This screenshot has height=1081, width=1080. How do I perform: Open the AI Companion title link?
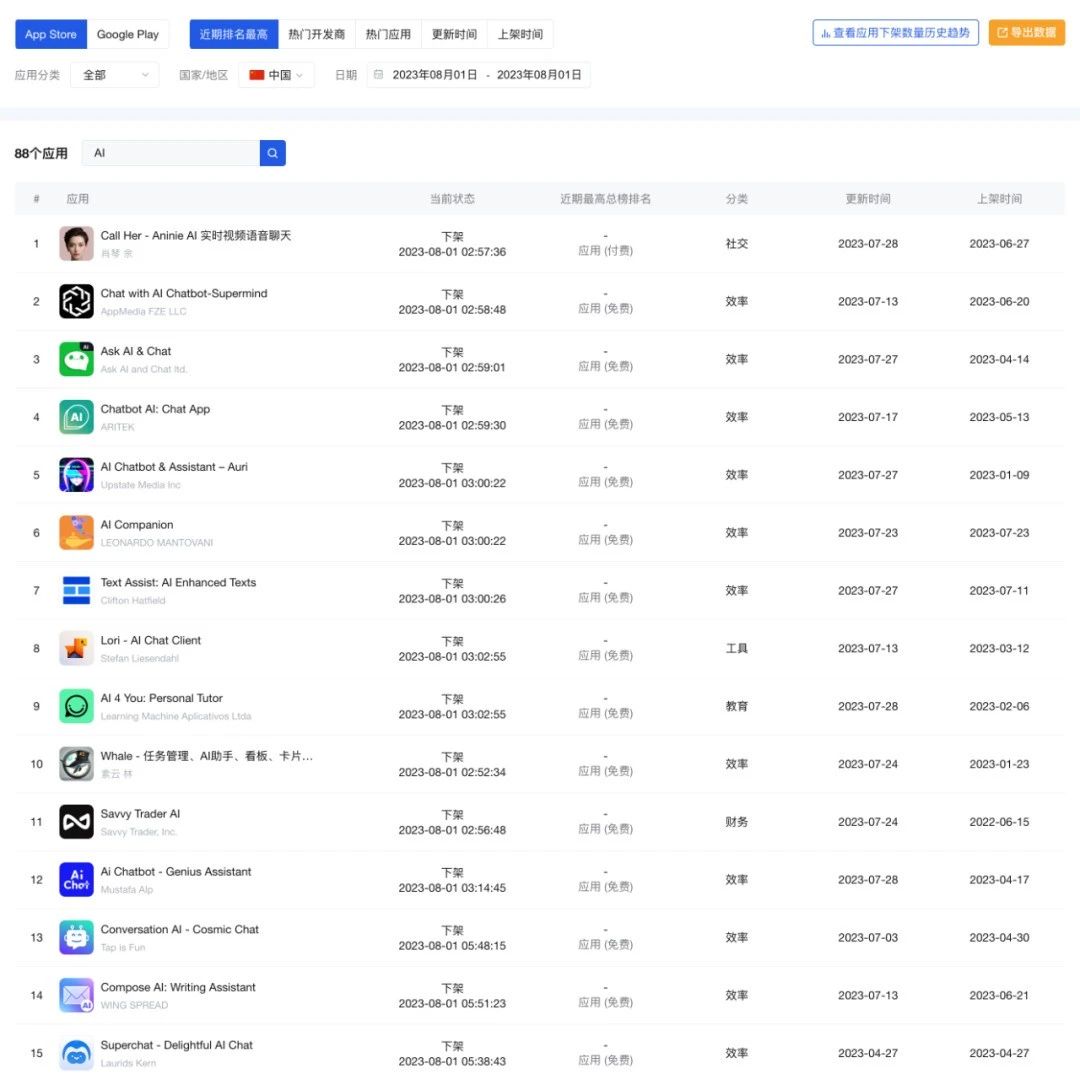coord(136,525)
